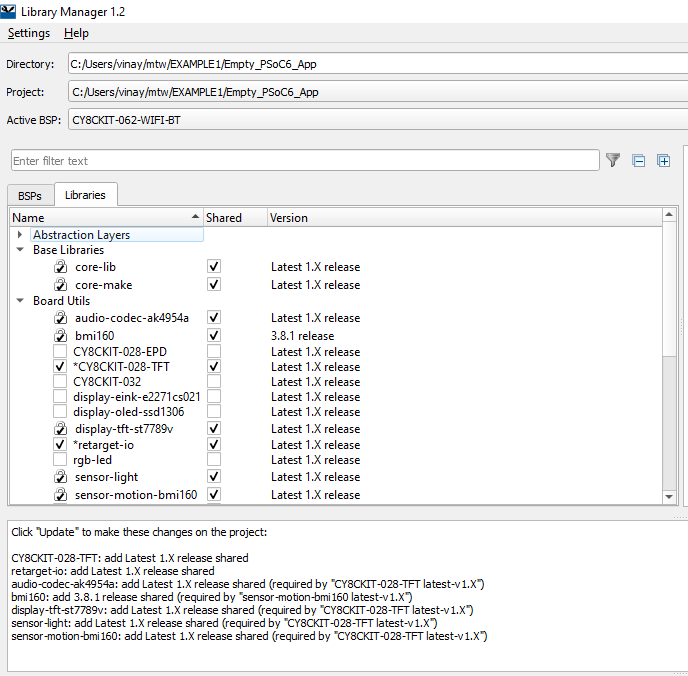Click the lock icon beside core-lib
This screenshot has width=688, height=676.
point(60,268)
